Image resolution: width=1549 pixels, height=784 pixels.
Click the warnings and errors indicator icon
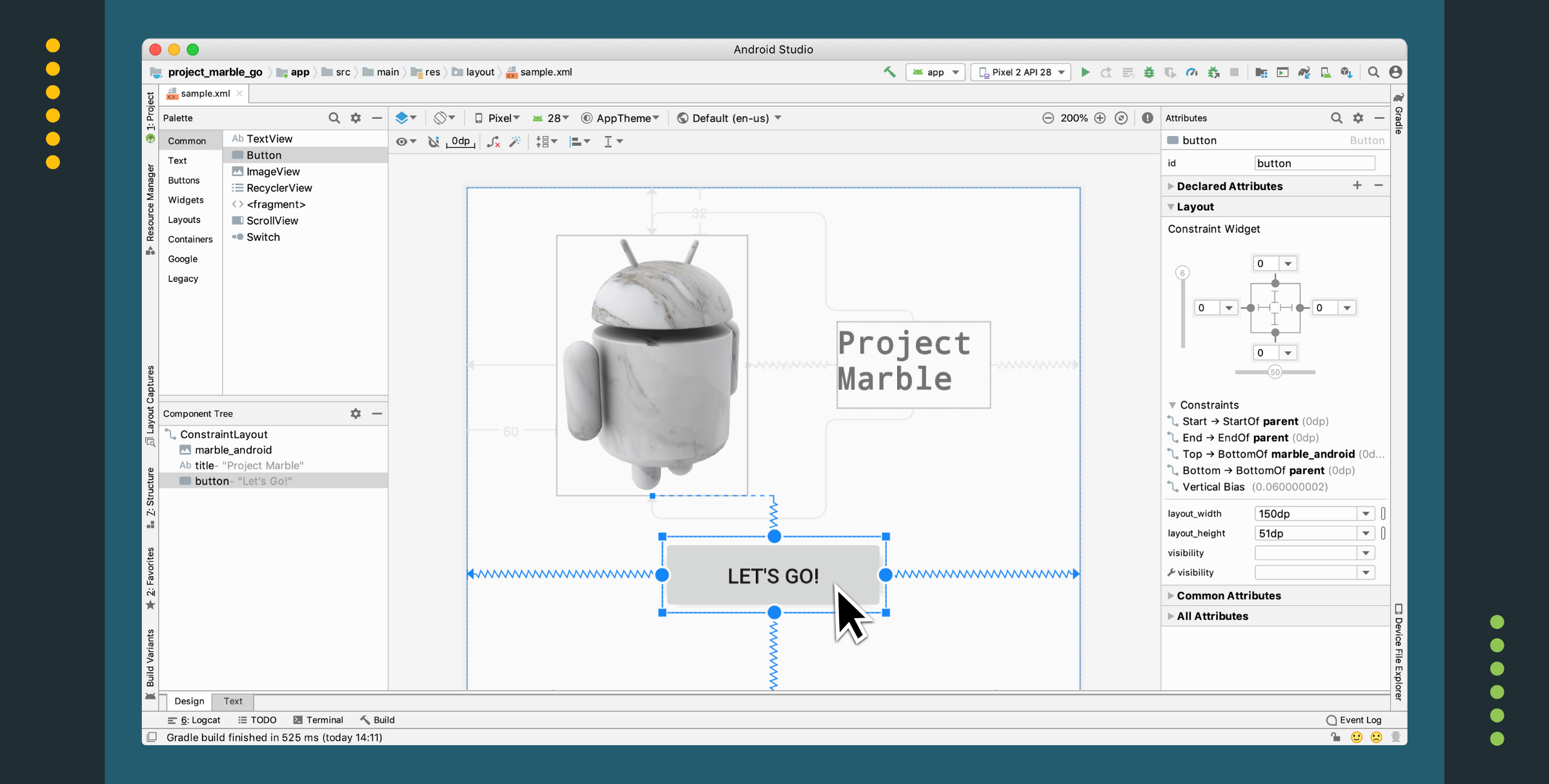pyautogui.click(x=1147, y=118)
